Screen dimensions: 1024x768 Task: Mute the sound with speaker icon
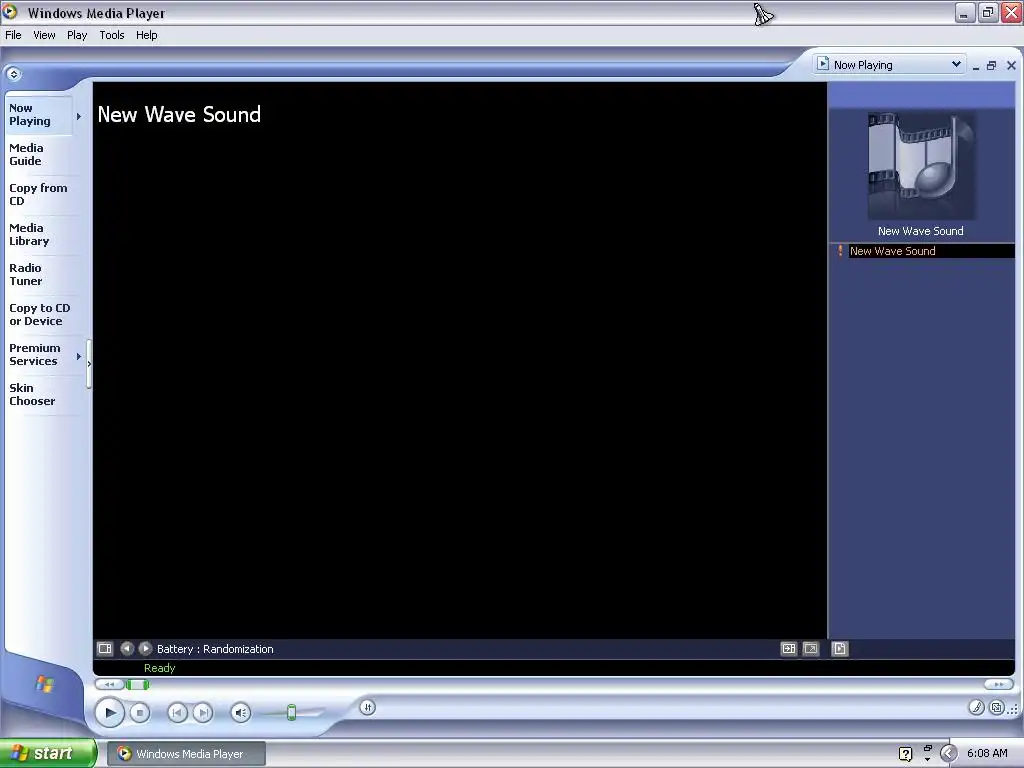[x=241, y=712]
